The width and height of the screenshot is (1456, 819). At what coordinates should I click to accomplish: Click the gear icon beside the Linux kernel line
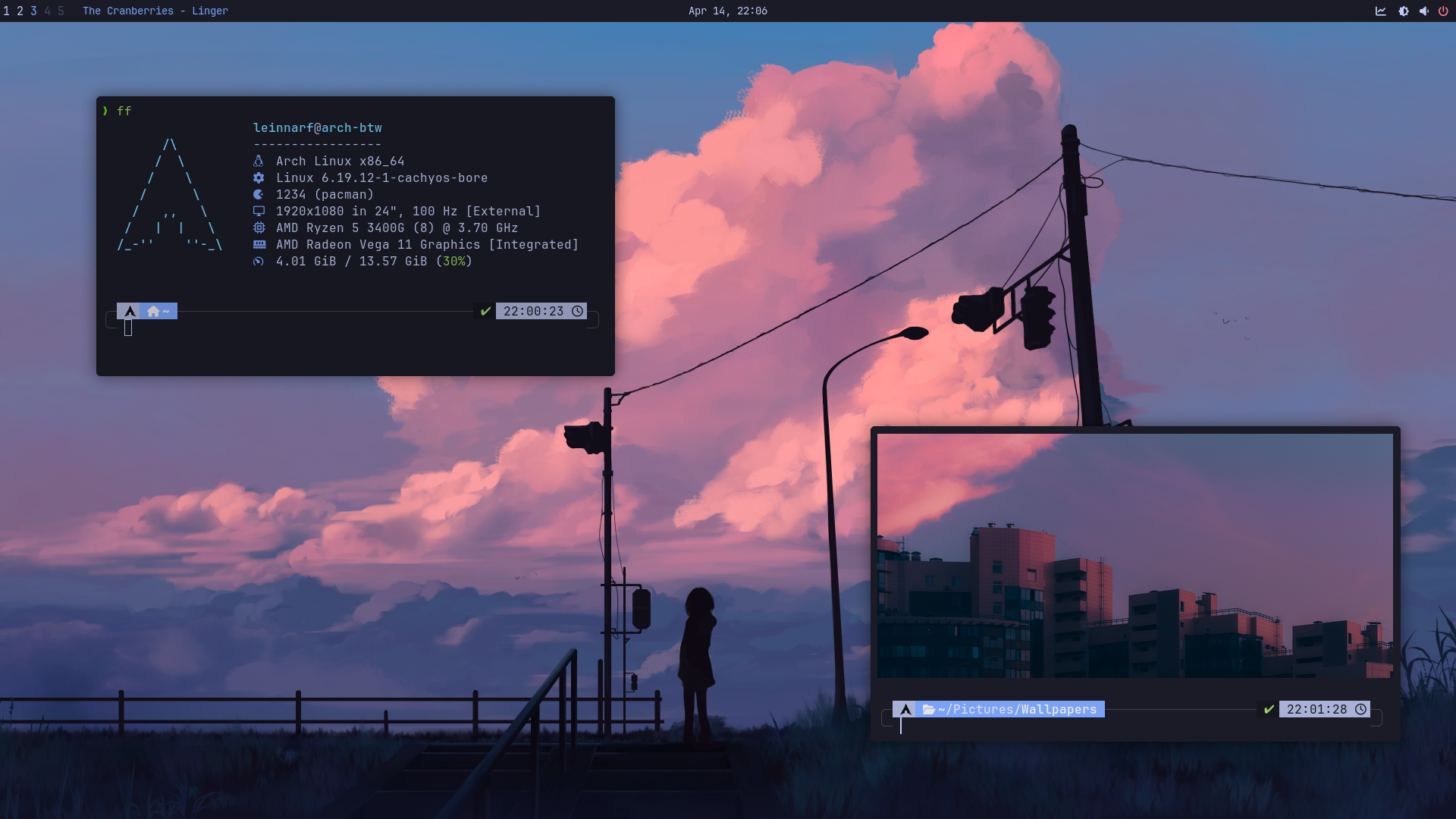[259, 177]
